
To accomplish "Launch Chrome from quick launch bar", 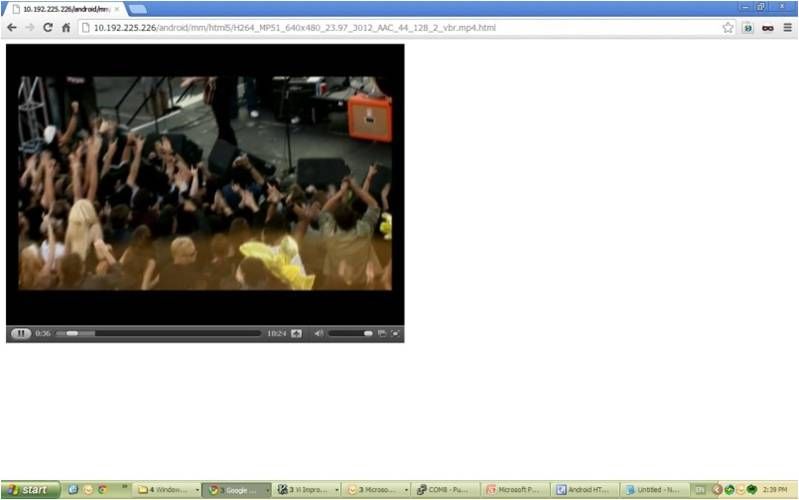I will tap(102, 489).
